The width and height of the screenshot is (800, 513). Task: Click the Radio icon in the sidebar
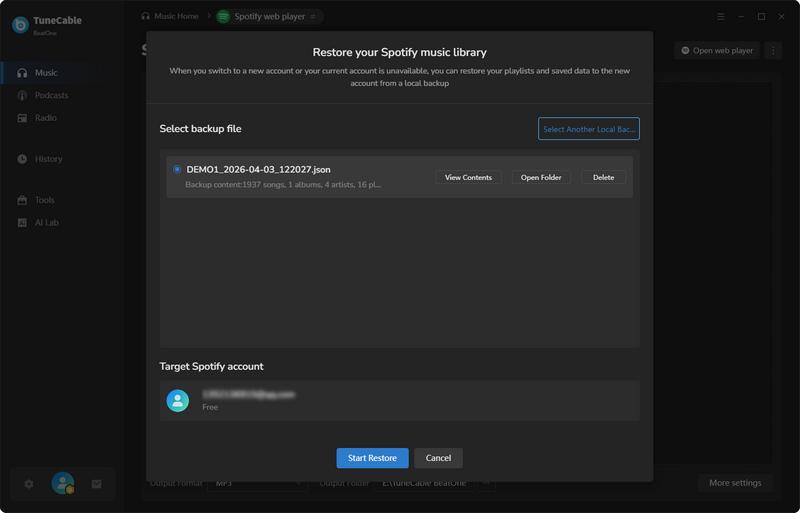(22, 118)
